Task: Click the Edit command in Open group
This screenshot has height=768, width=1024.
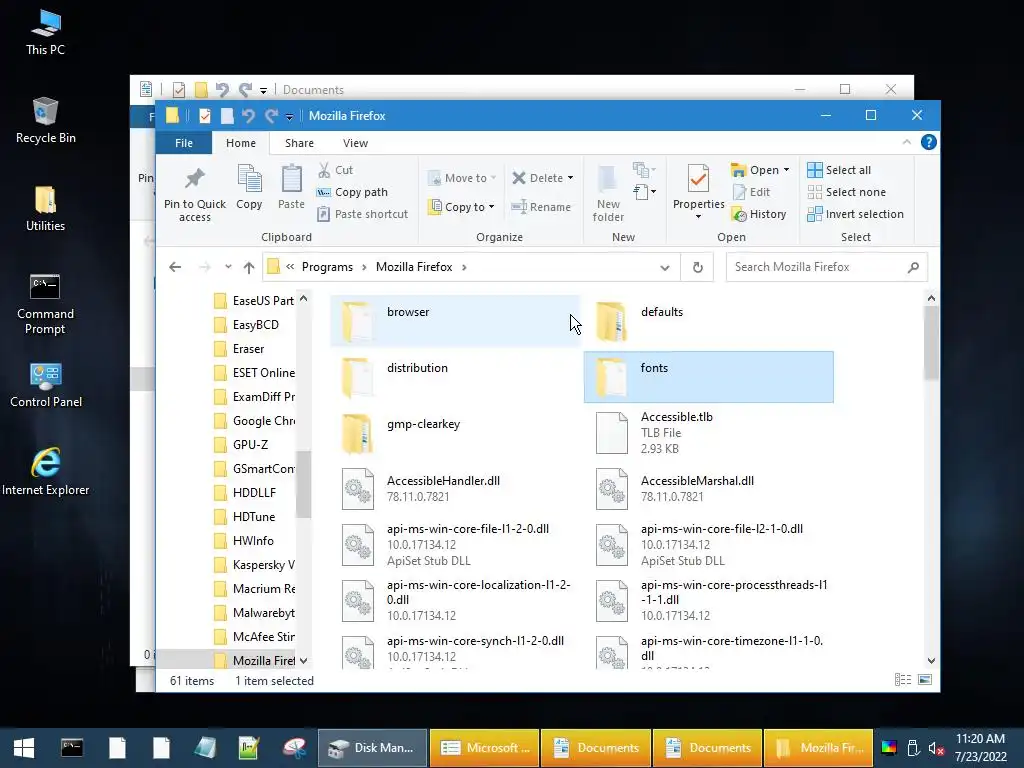Action: (x=751, y=192)
